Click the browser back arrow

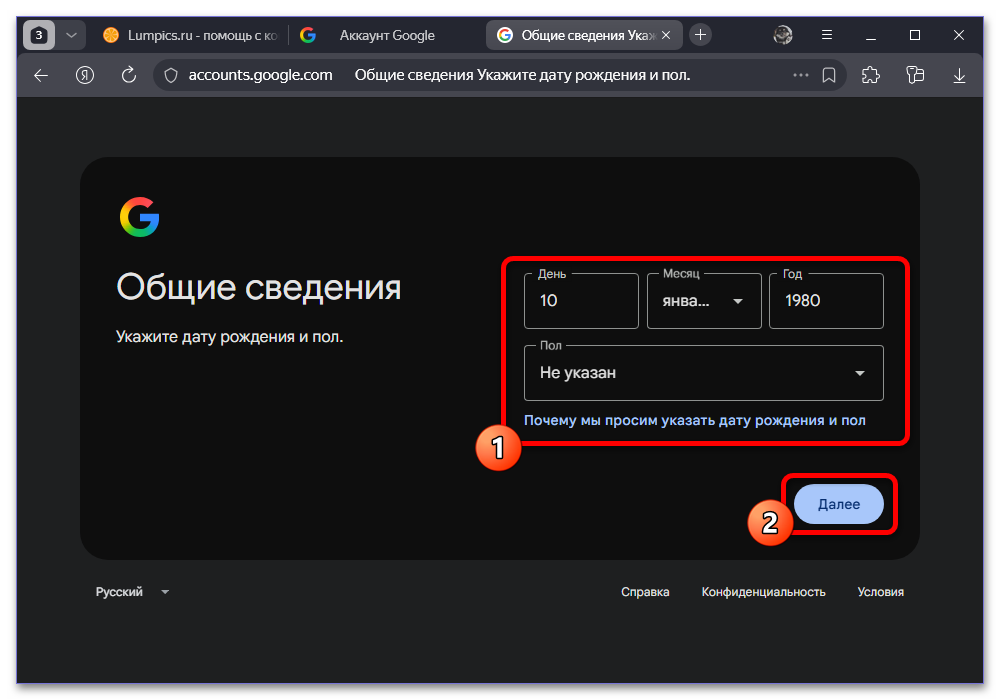(x=41, y=75)
